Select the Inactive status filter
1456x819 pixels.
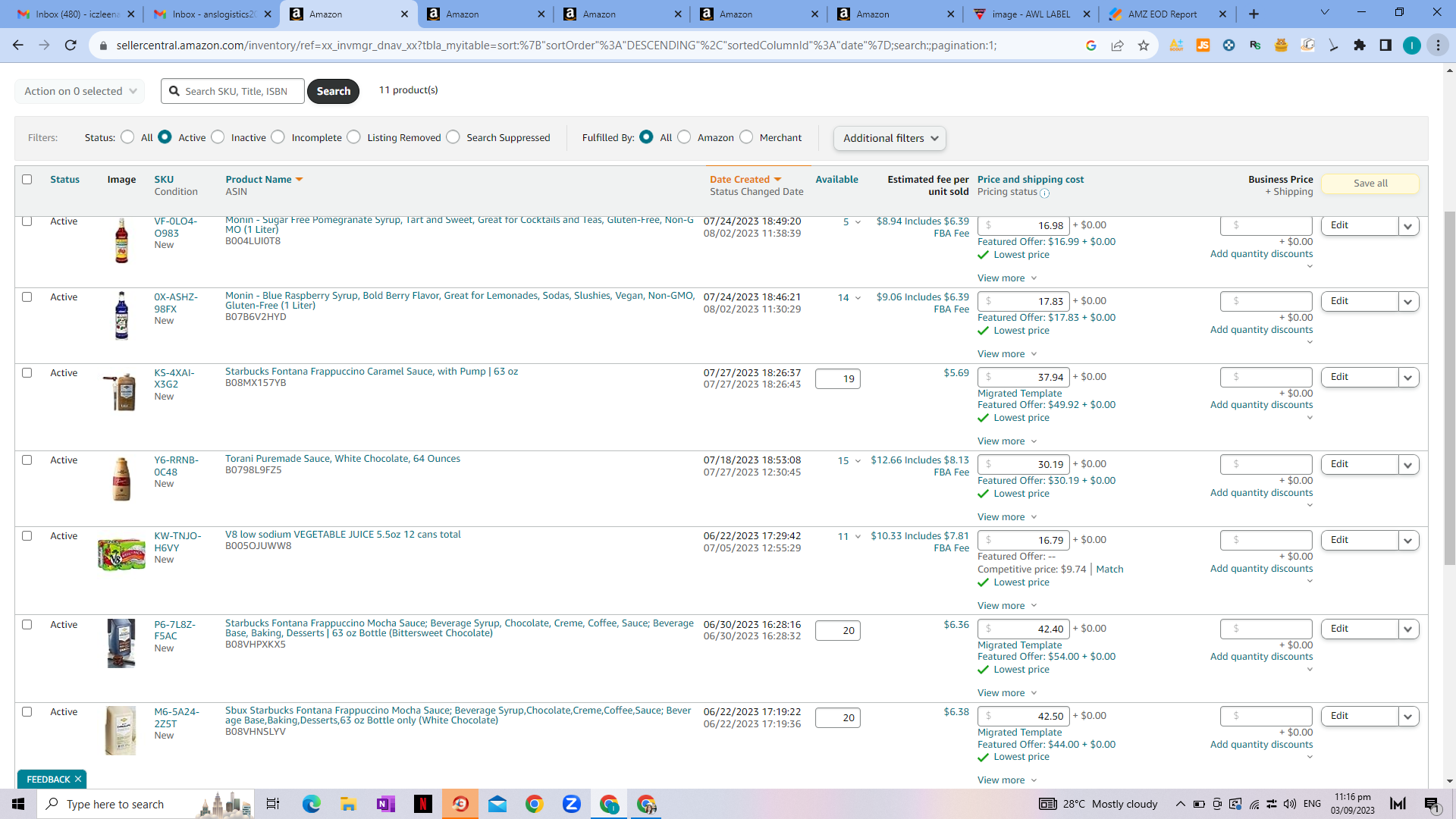click(x=218, y=137)
